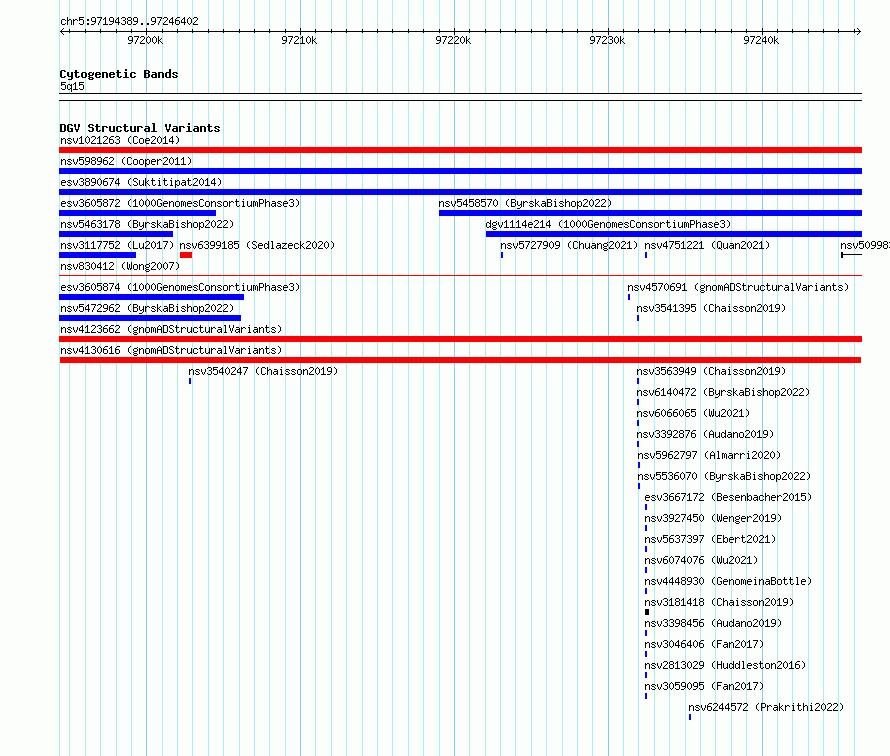Click the thin red nsv830412 line
The image size is (890, 756).
click(x=460, y=276)
